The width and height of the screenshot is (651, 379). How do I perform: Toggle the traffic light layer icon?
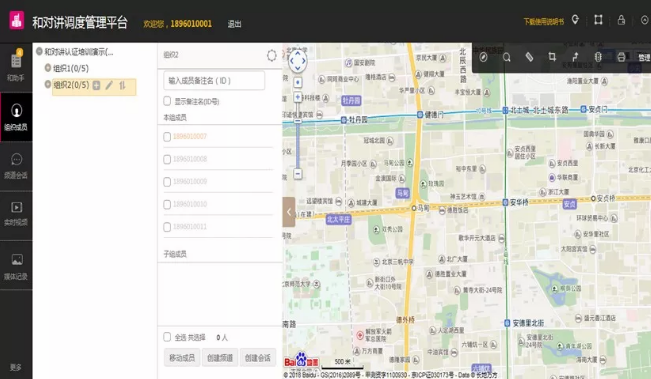598,57
